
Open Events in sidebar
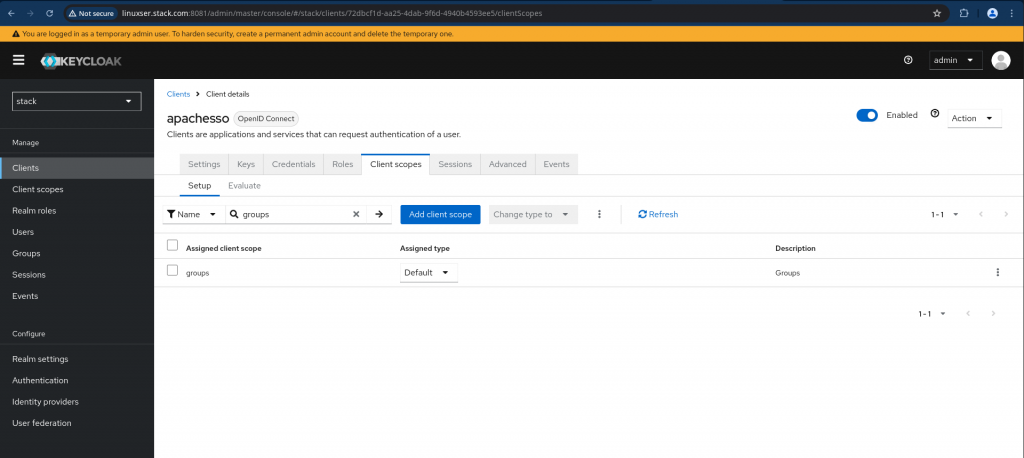click(x=77, y=296)
